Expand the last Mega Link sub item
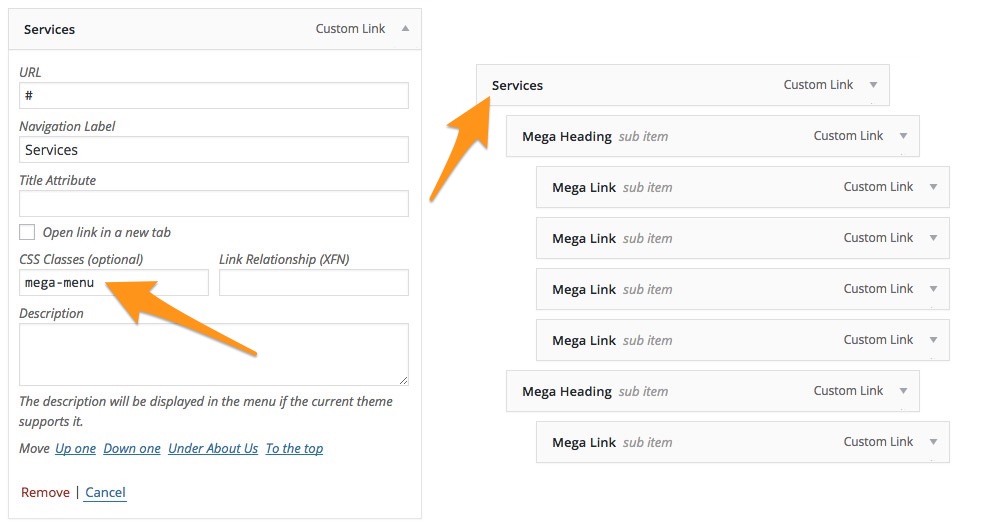1000x528 pixels. click(933, 442)
